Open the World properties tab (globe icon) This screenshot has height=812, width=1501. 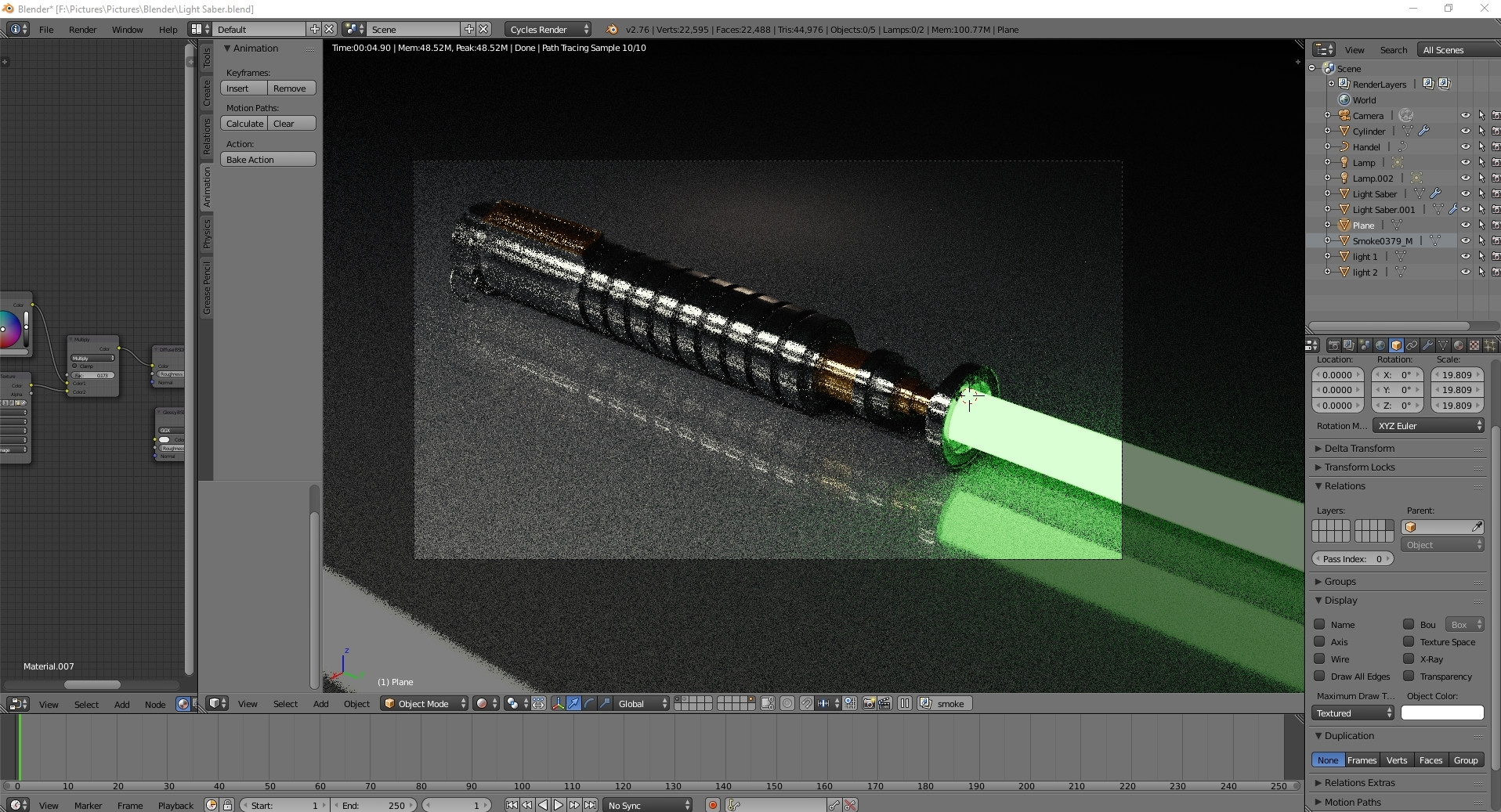1380,345
